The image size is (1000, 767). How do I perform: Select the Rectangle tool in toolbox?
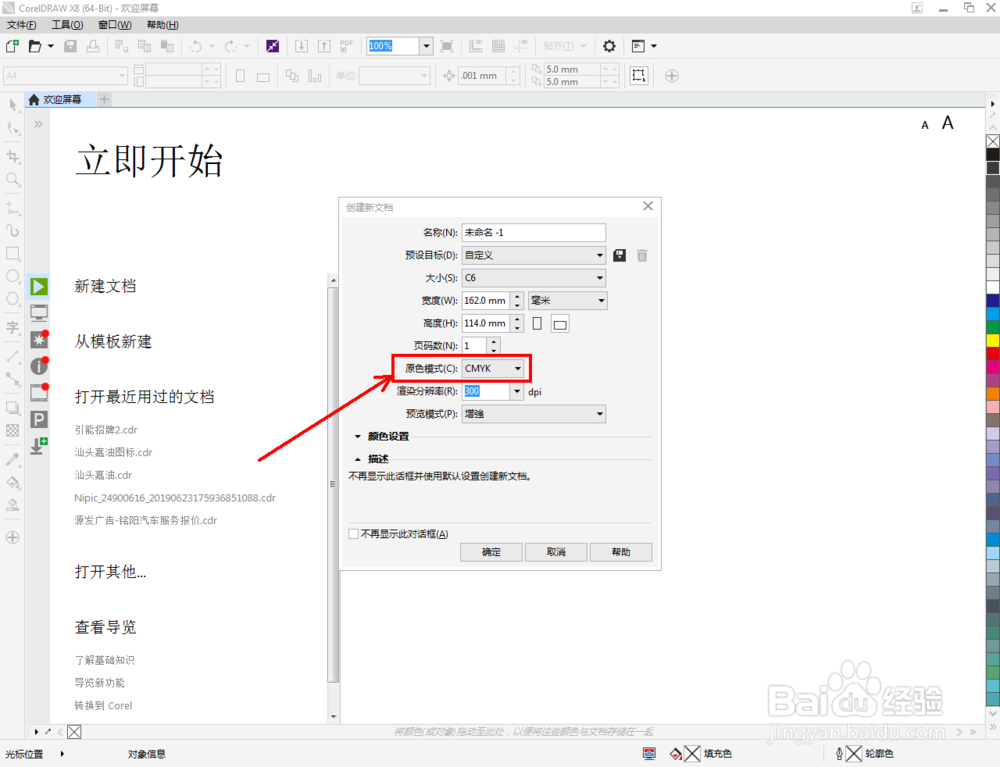13,253
